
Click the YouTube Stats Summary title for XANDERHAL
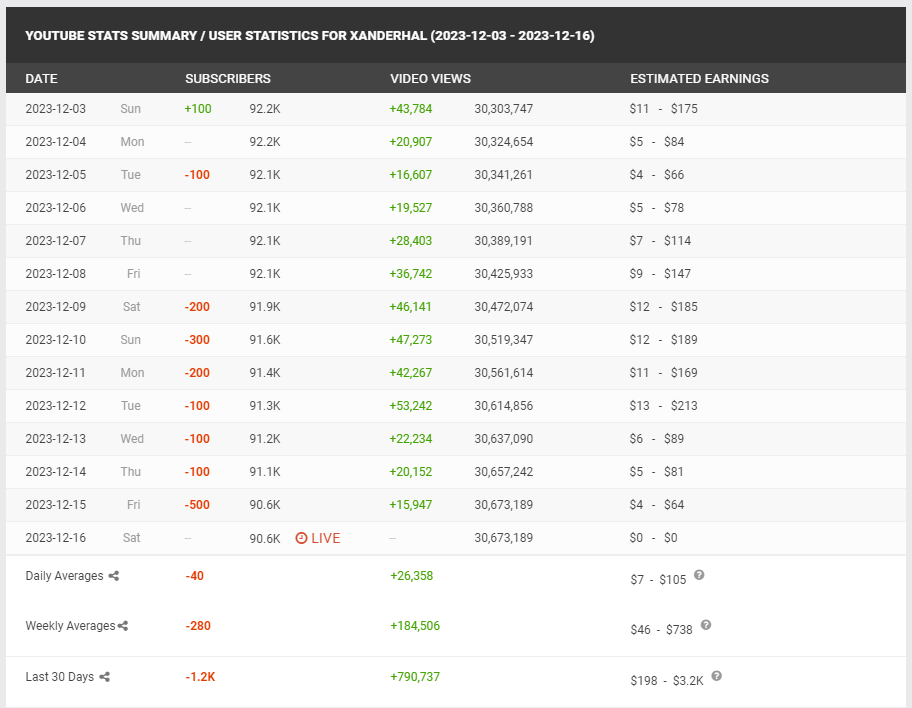click(310, 35)
